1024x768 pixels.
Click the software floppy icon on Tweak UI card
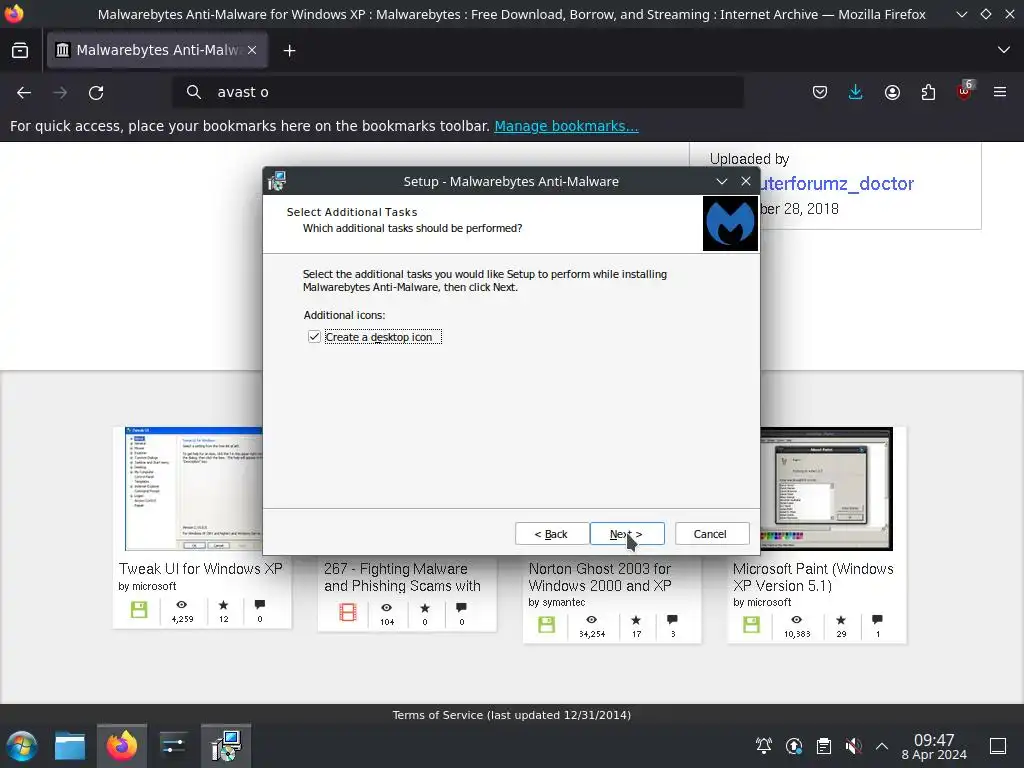[x=139, y=610]
